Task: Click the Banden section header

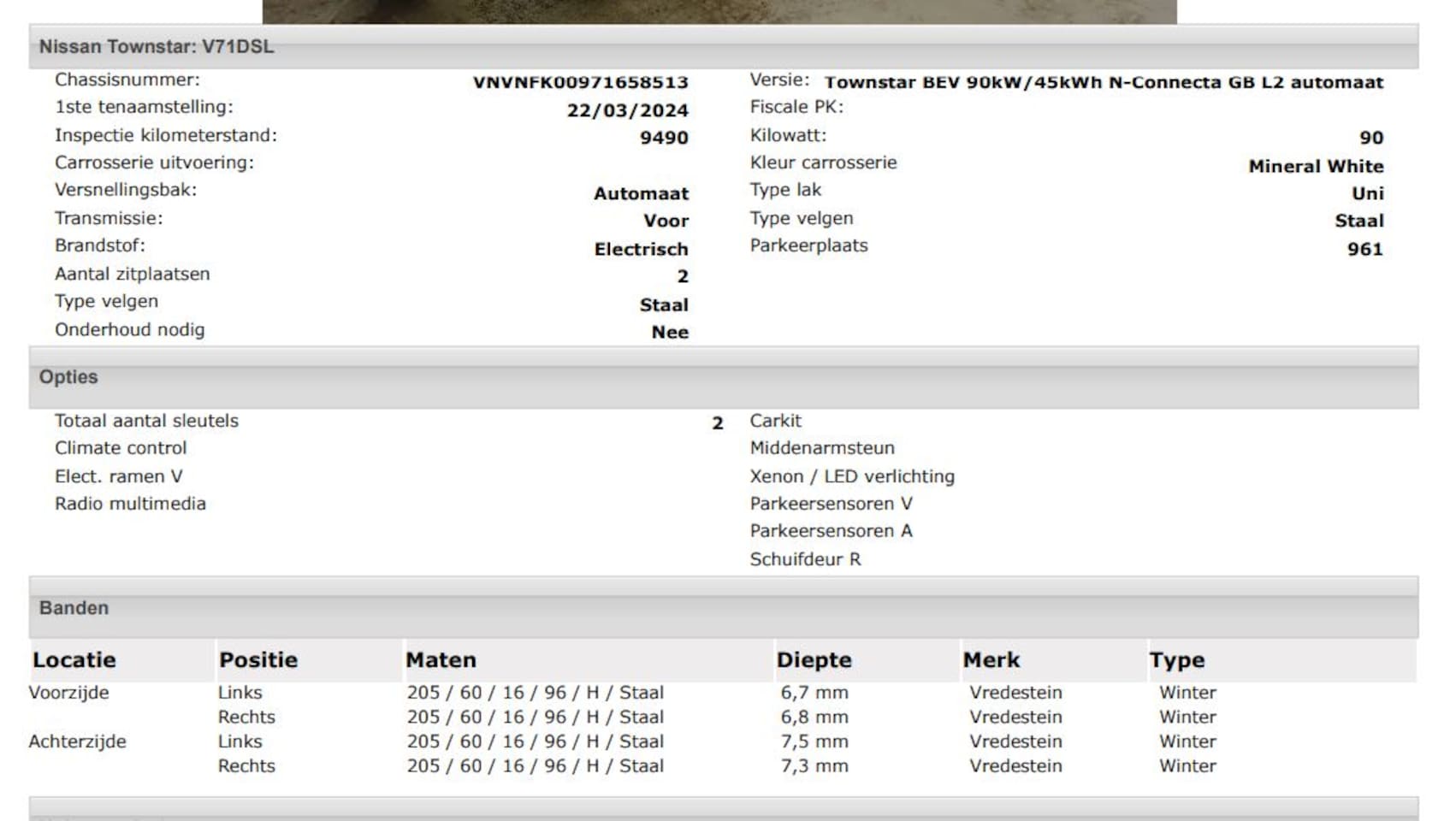Action: [x=74, y=608]
